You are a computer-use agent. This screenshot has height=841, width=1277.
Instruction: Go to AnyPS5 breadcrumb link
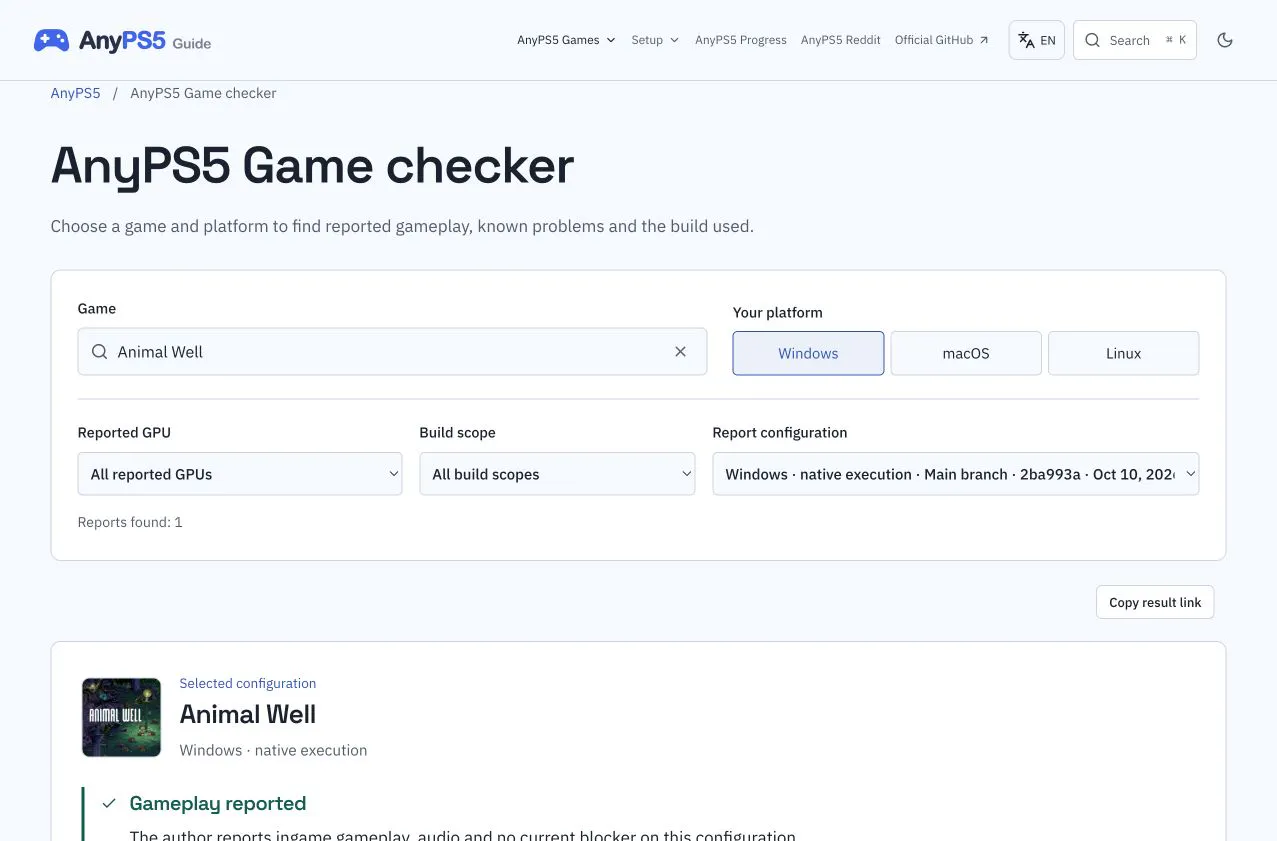[x=76, y=93]
